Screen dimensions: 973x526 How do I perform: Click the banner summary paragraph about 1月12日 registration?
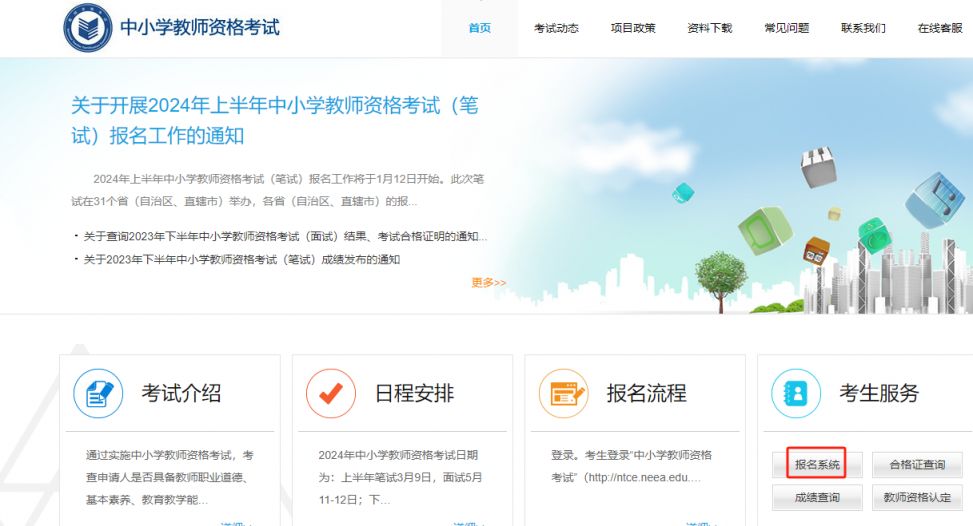277,190
